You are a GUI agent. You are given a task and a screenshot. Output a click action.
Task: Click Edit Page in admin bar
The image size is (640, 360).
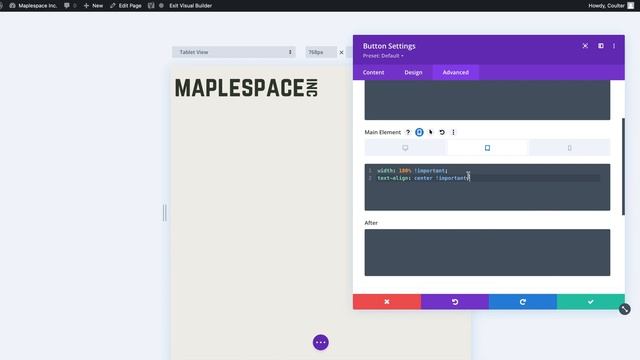point(126,6)
